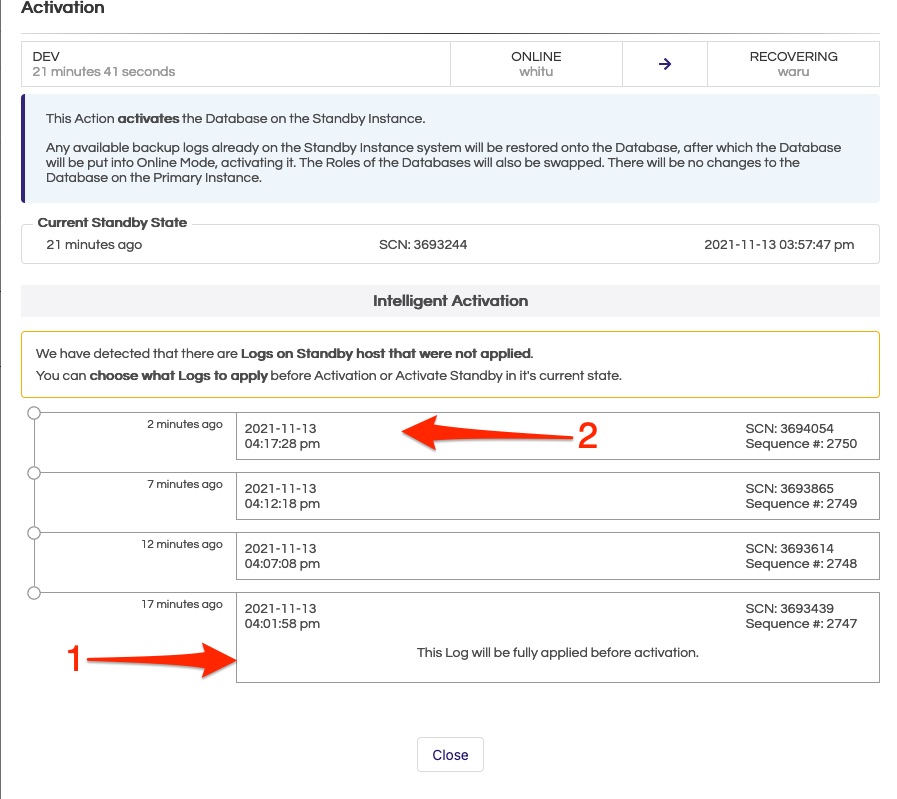Click the yellow unapplied logs warning notice
The width and height of the screenshot is (897, 799).
(x=450, y=365)
